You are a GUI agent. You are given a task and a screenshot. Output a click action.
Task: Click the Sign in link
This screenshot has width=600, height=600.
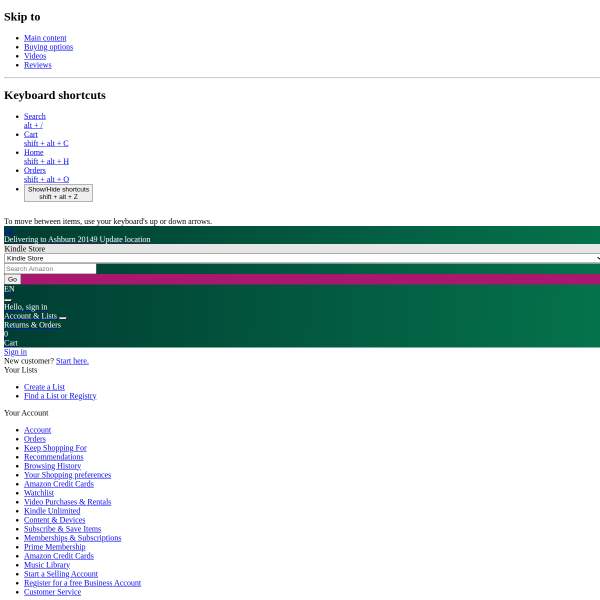[x=15, y=352]
